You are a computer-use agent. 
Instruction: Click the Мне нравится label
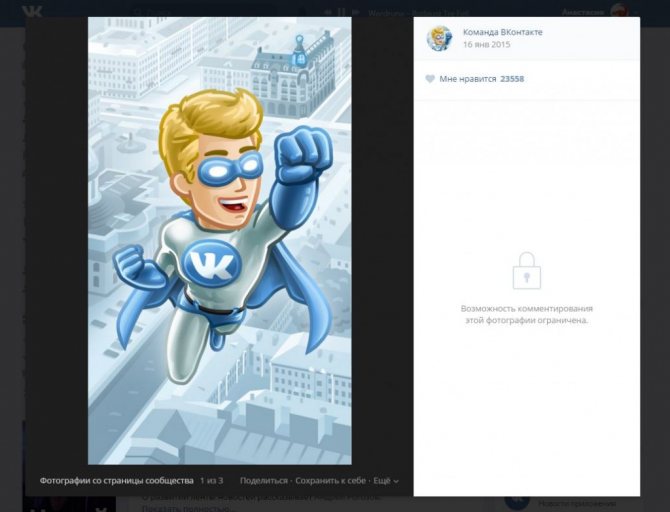point(467,79)
